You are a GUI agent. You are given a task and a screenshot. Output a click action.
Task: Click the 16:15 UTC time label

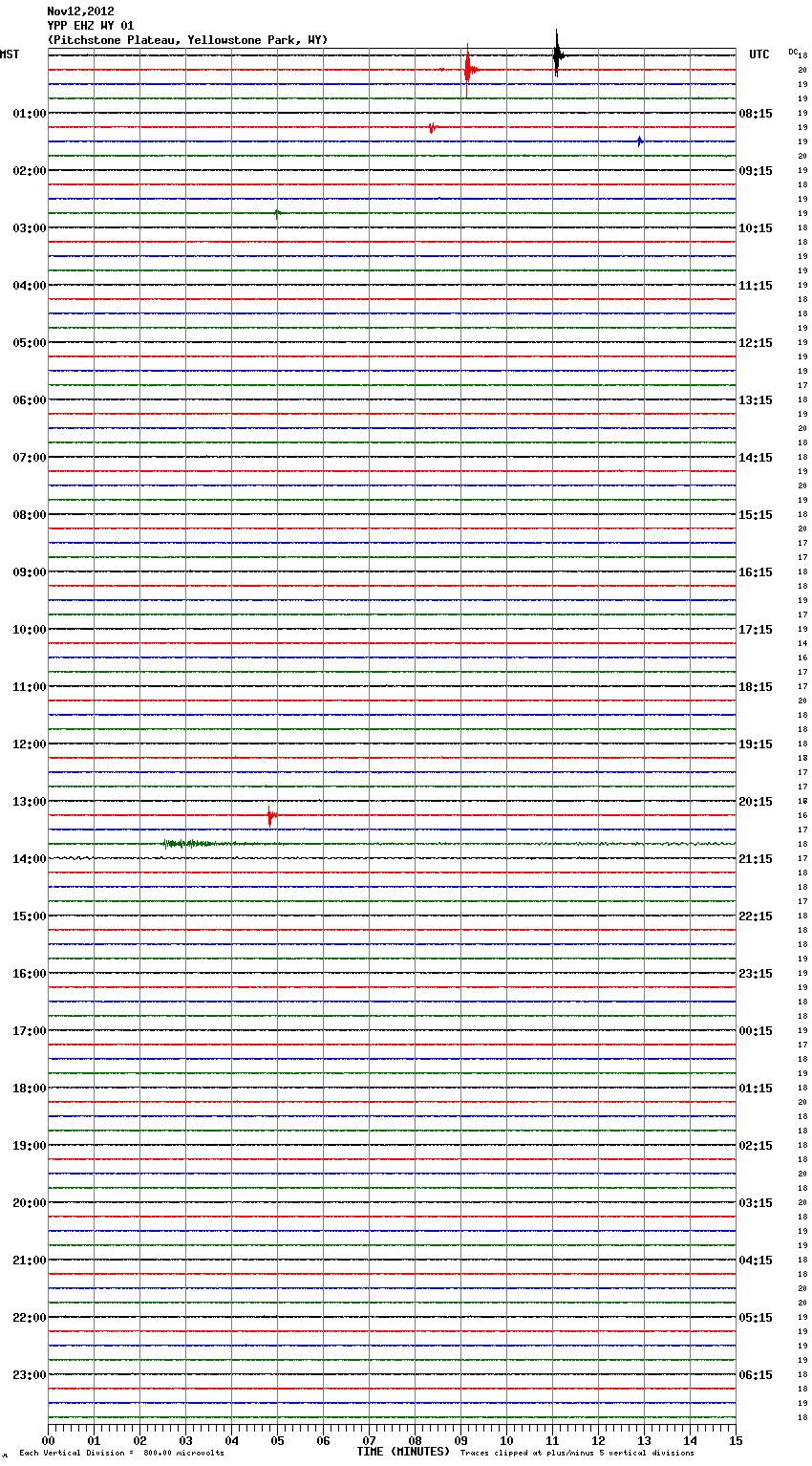756,572
